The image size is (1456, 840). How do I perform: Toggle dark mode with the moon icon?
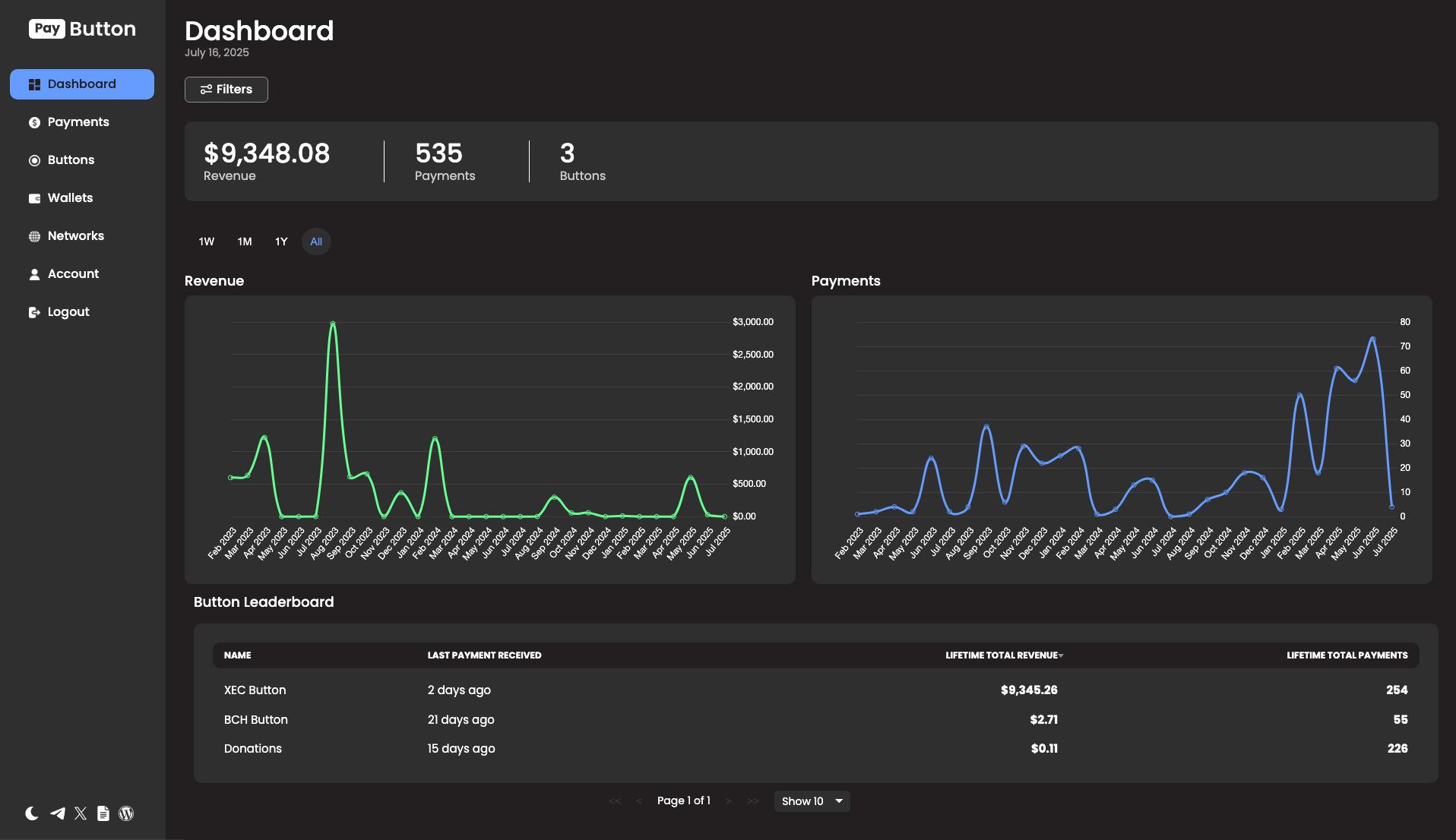click(x=31, y=813)
